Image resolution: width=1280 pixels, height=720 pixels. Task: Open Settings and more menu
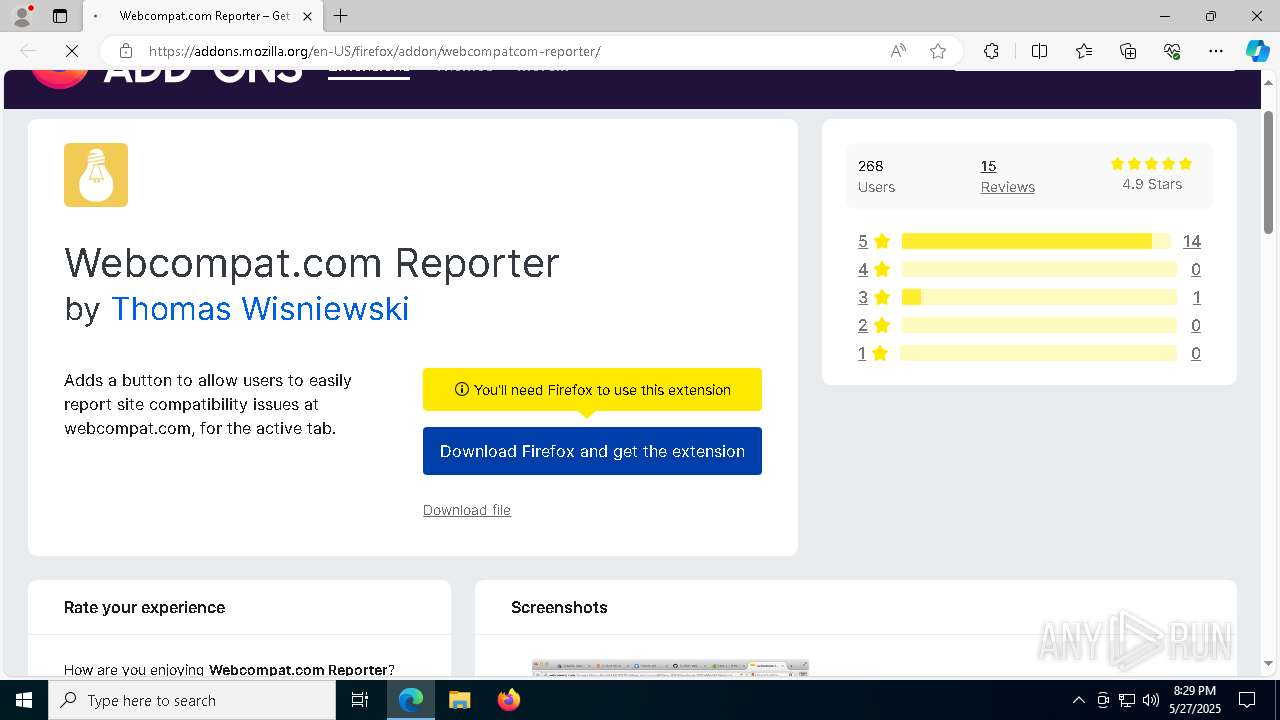pyautogui.click(x=1216, y=51)
